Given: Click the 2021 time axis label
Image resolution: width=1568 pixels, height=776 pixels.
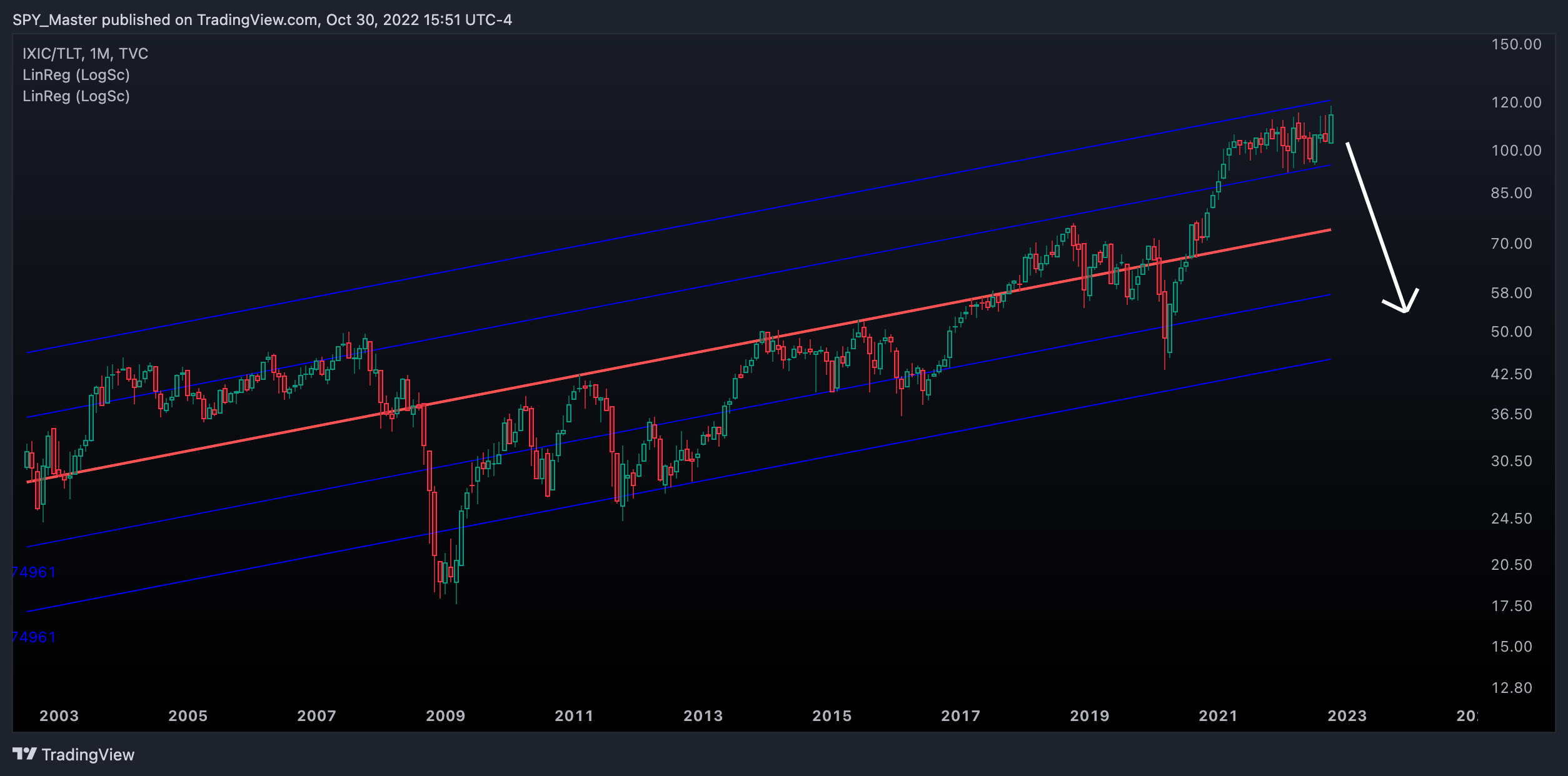Looking at the screenshot, I should (1219, 716).
